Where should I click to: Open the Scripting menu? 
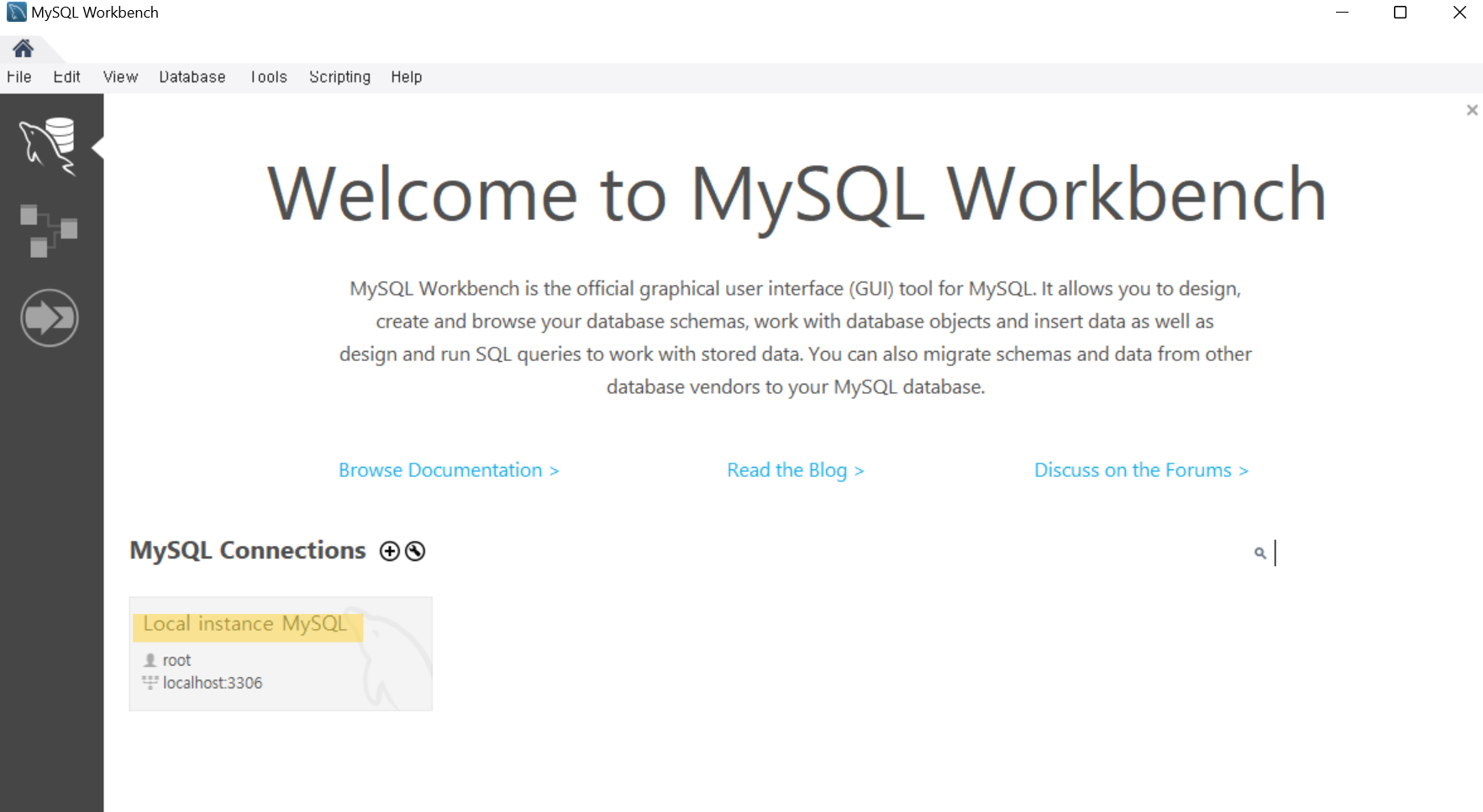point(339,77)
